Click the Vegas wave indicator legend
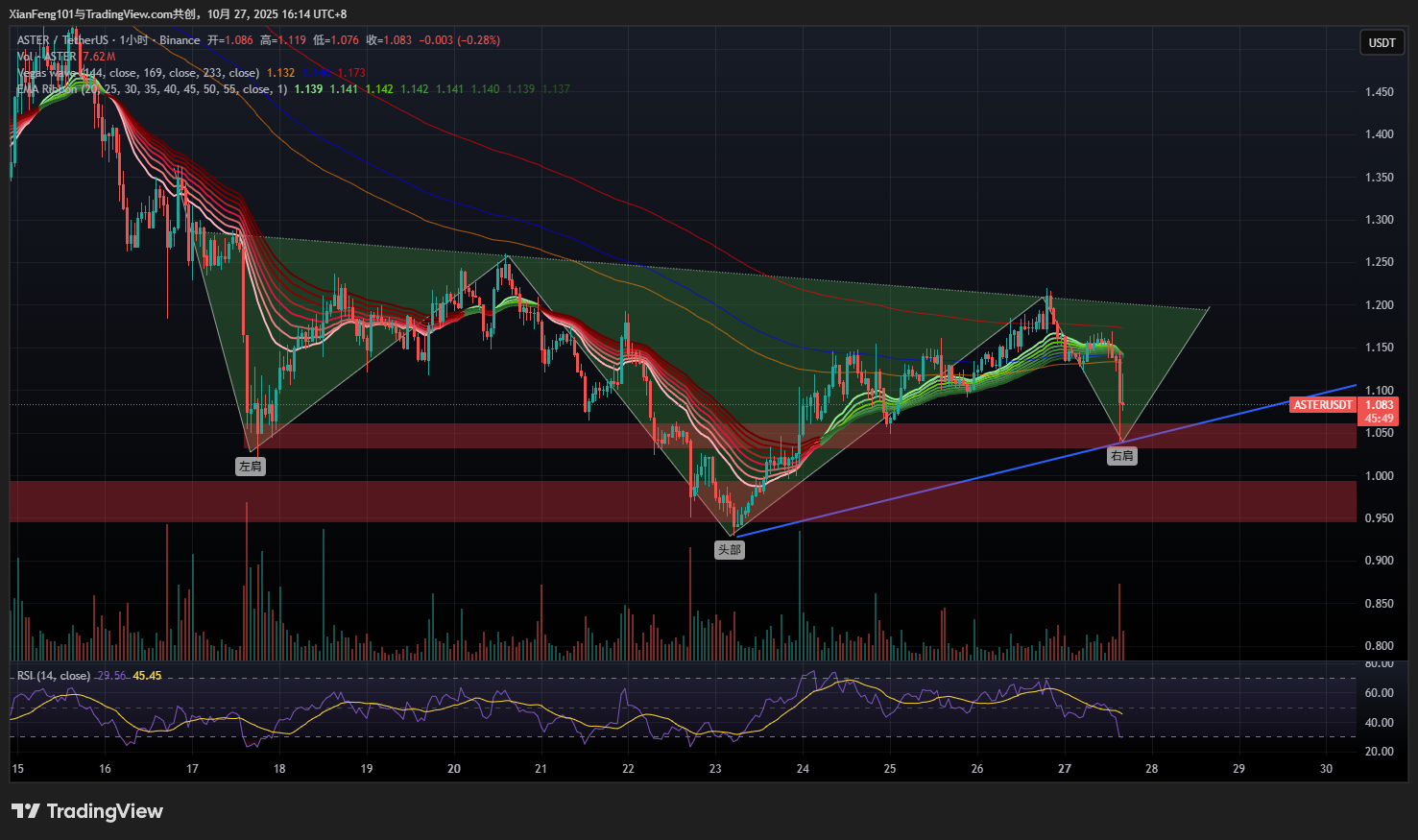The width and height of the screenshot is (1418, 840). pos(137,73)
